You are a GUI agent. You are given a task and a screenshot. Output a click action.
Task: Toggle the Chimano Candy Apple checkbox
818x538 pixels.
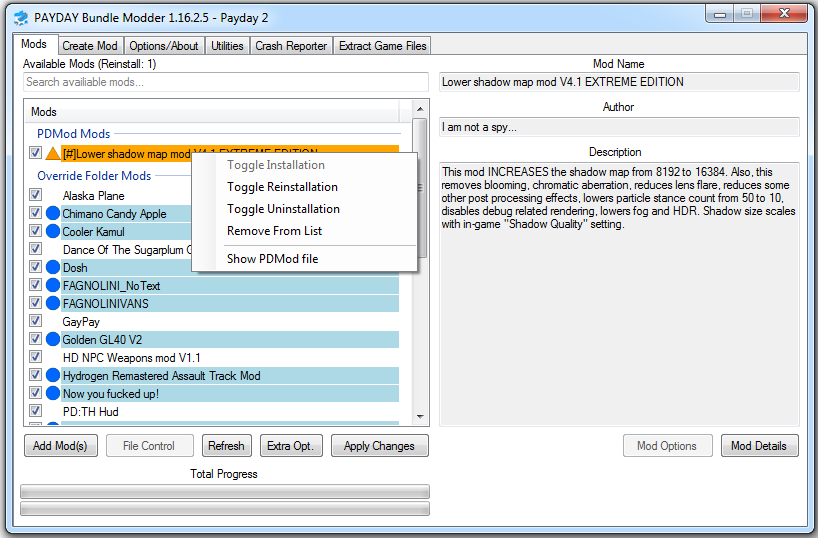point(35,213)
